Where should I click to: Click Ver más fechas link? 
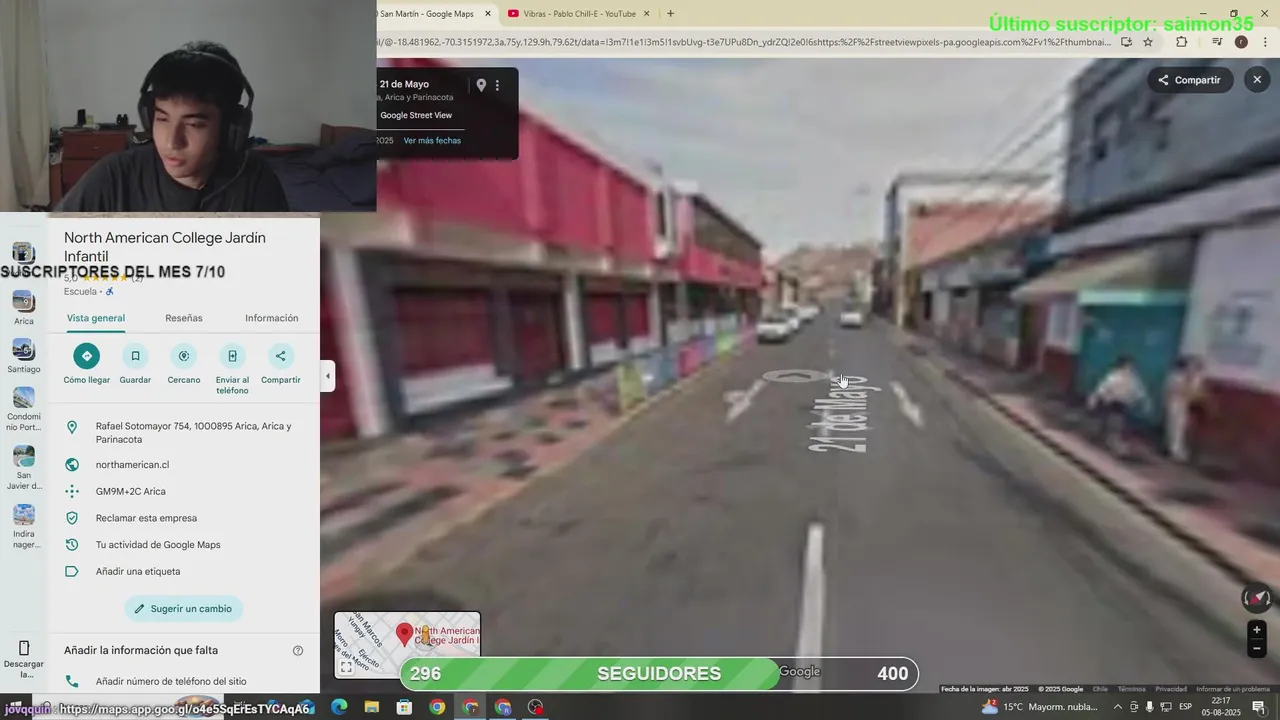432,141
